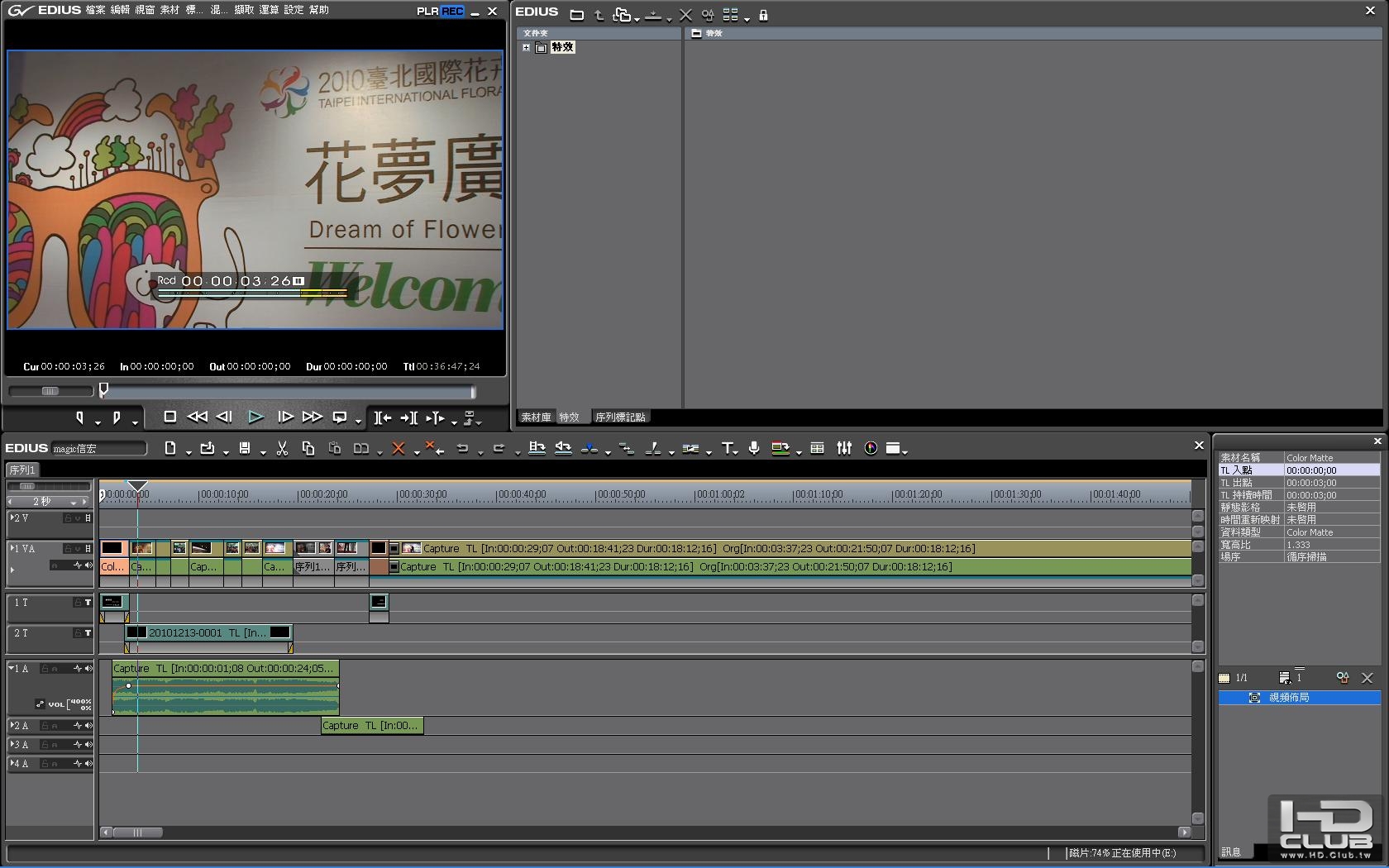Toggle lock on the 2 T title track
The image size is (1389, 868).
click(77, 633)
